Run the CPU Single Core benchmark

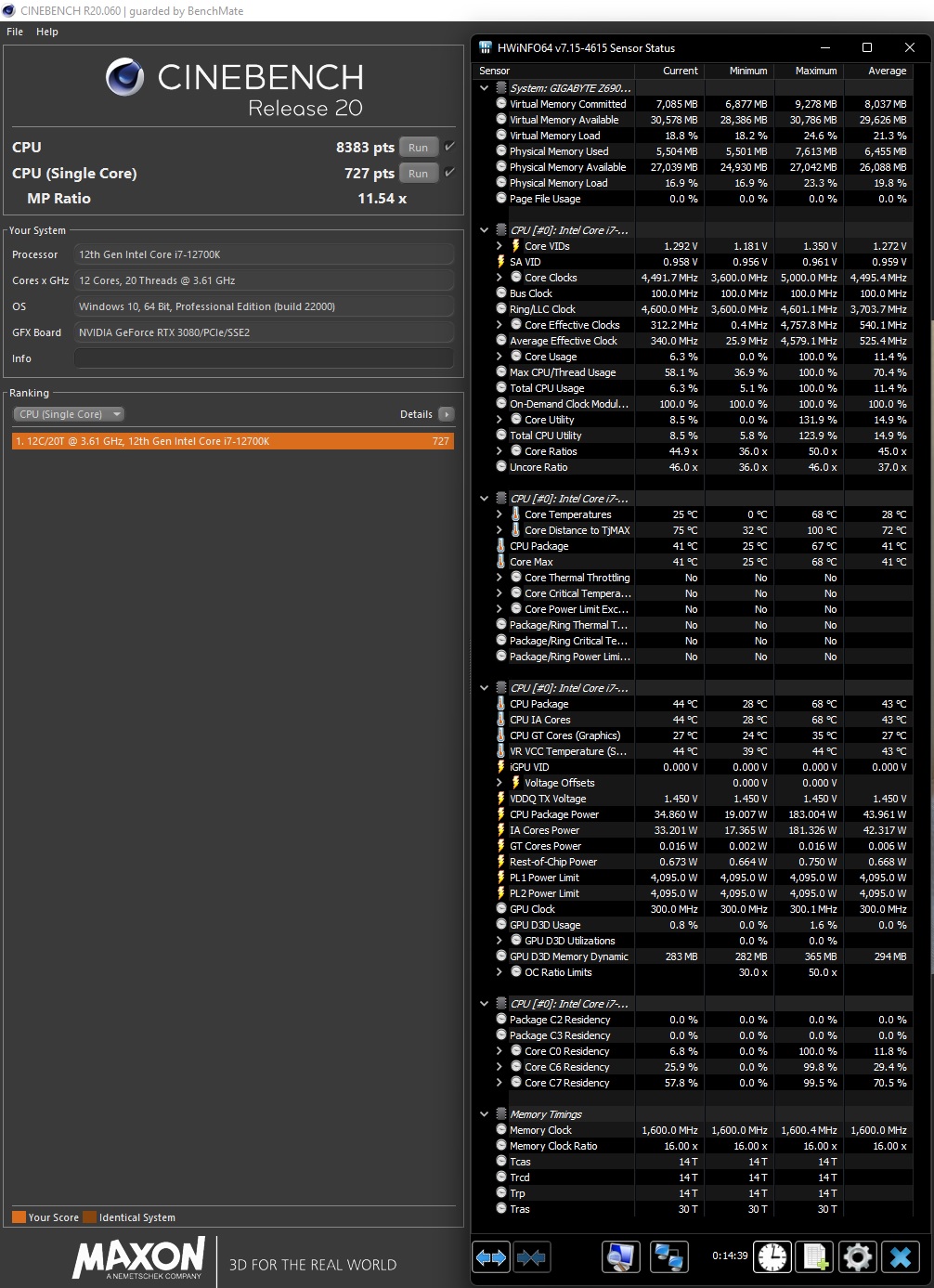[419, 174]
